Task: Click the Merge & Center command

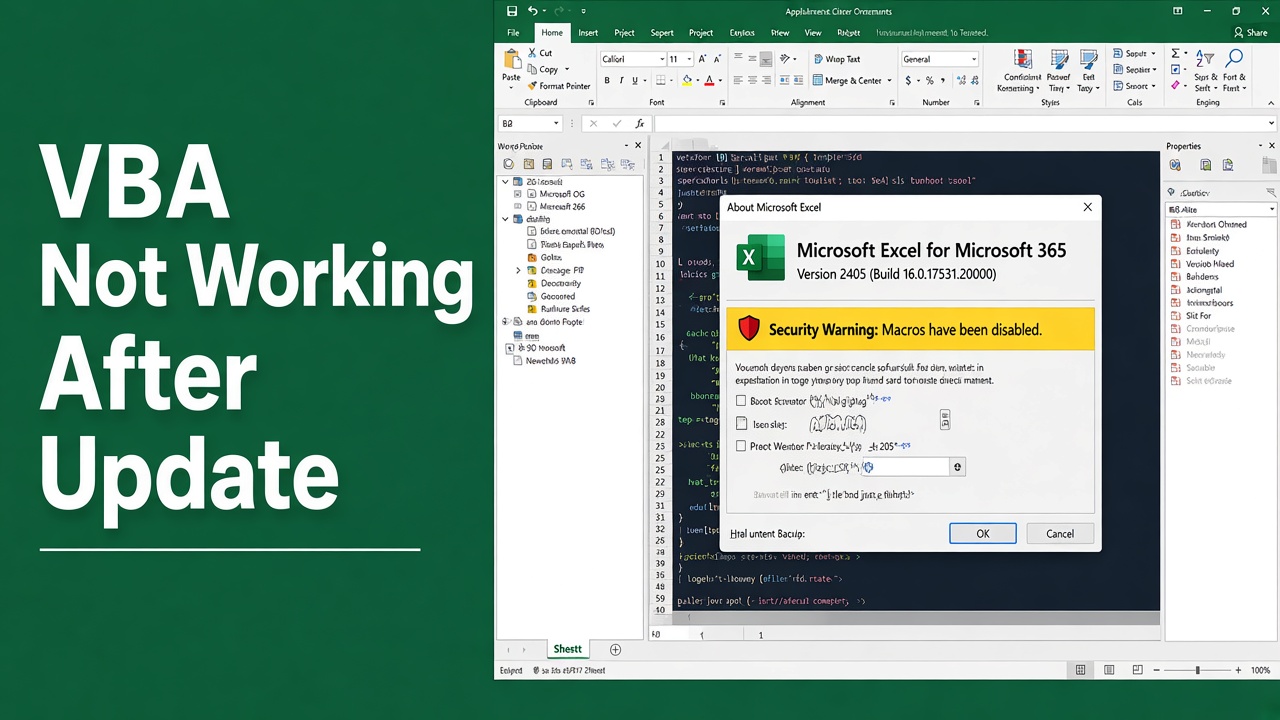Action: 847,81
